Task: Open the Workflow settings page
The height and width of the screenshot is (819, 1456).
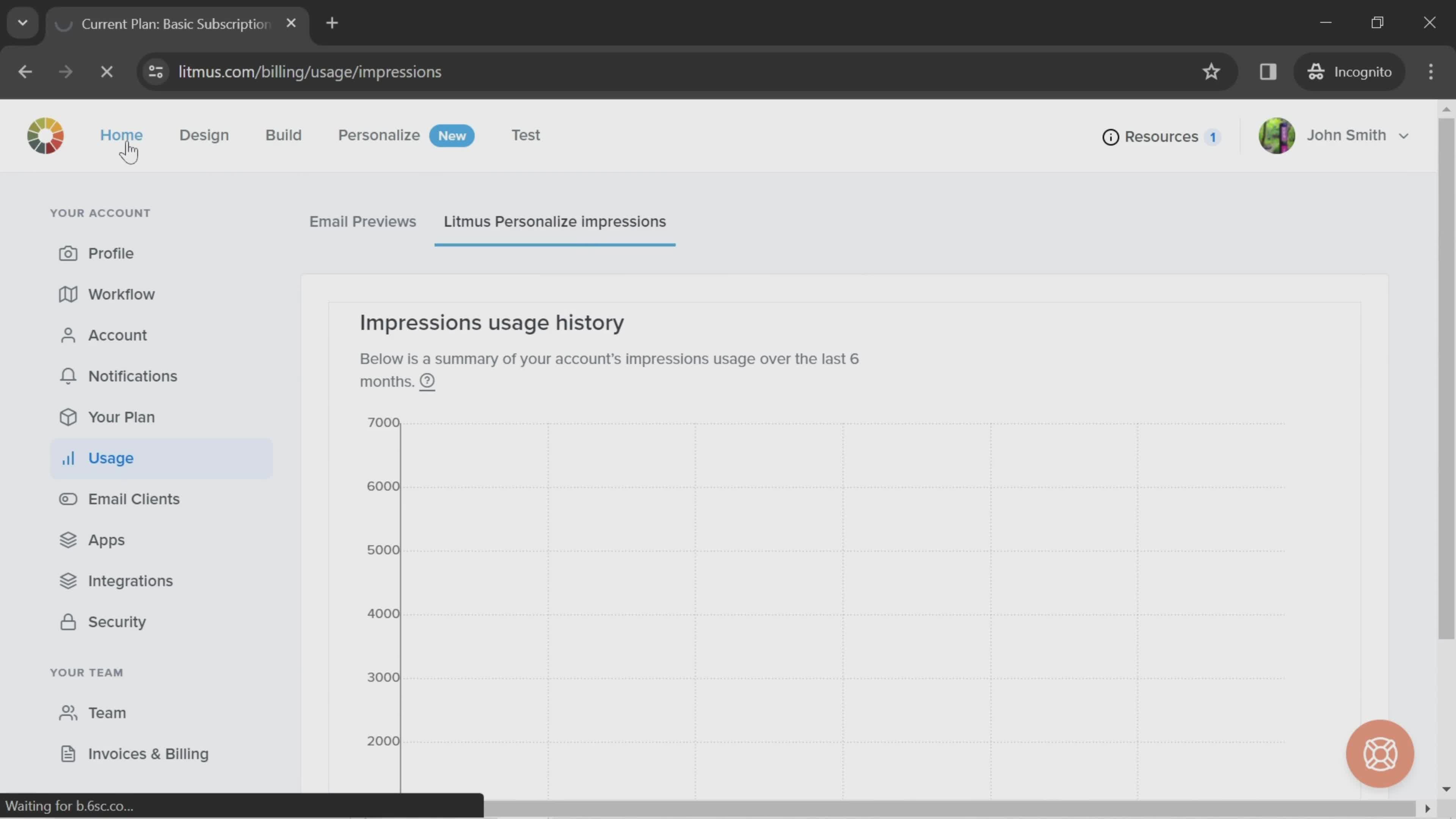Action: point(121,295)
